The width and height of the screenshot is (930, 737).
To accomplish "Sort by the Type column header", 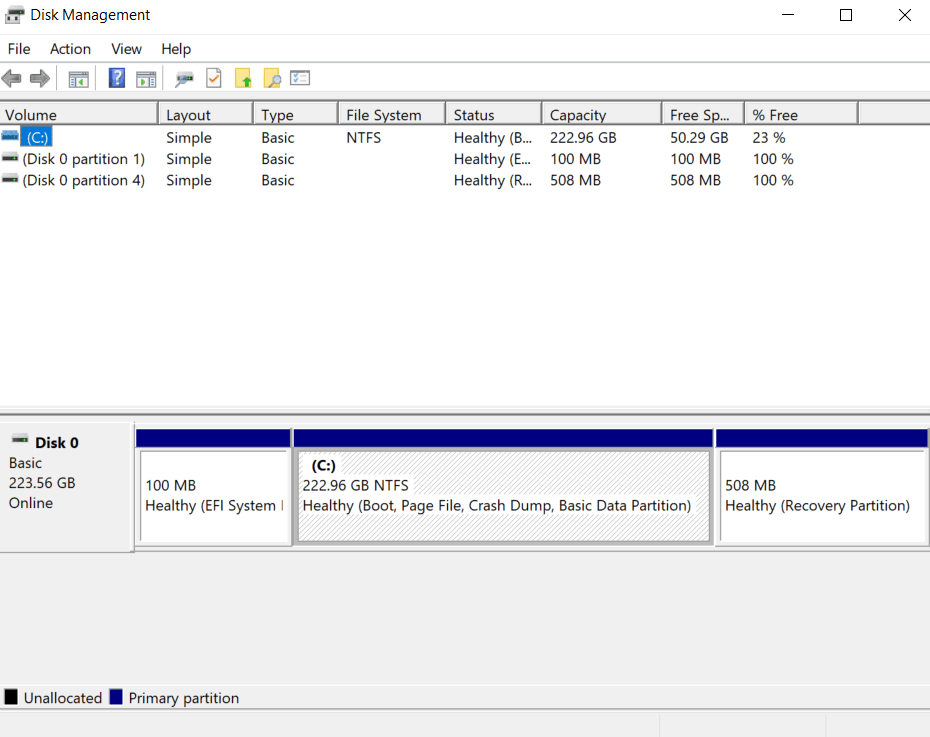I will pos(296,114).
